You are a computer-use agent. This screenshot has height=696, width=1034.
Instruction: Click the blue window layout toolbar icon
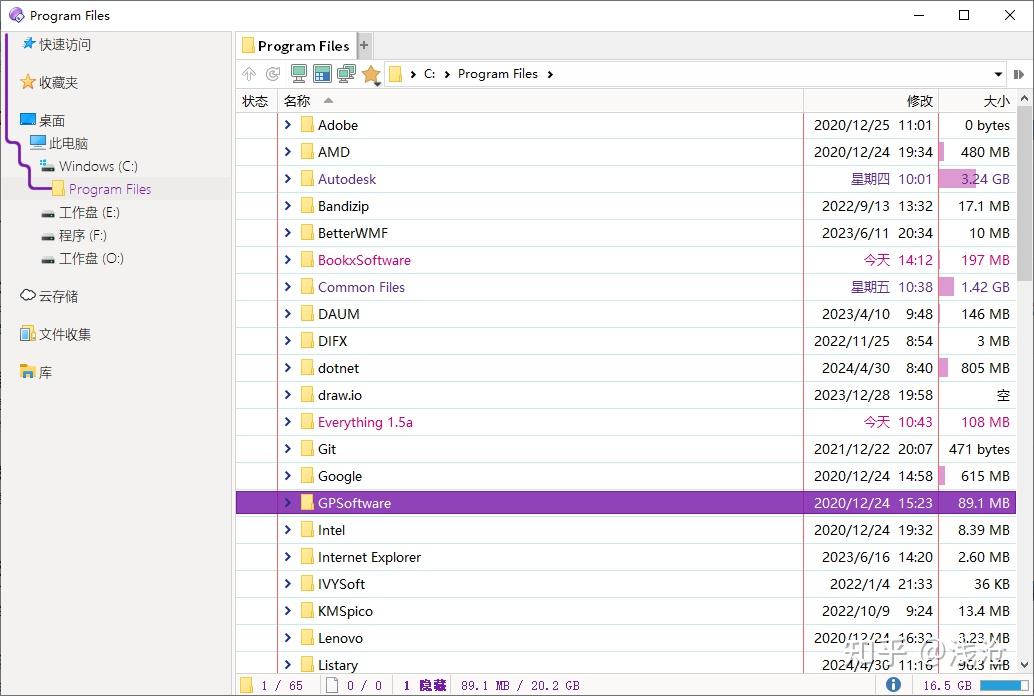tap(322, 74)
